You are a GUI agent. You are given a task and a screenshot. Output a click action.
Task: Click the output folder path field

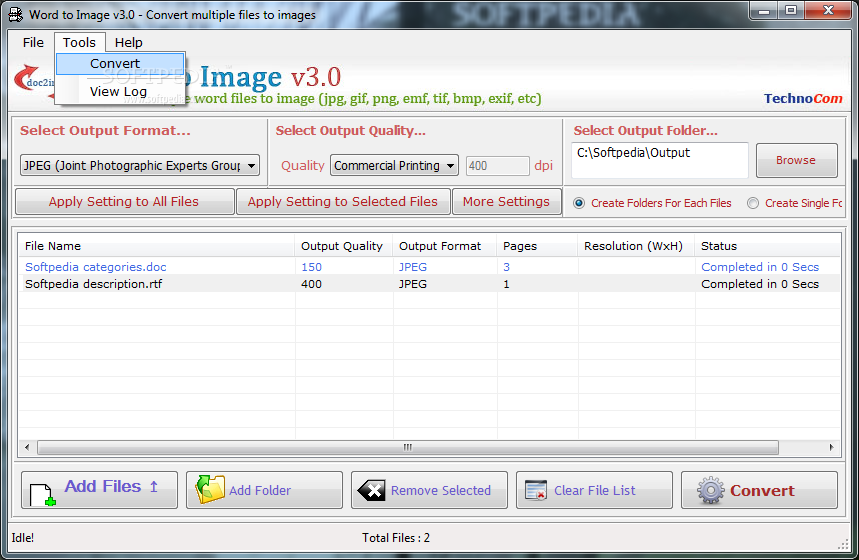pyautogui.click(x=660, y=160)
